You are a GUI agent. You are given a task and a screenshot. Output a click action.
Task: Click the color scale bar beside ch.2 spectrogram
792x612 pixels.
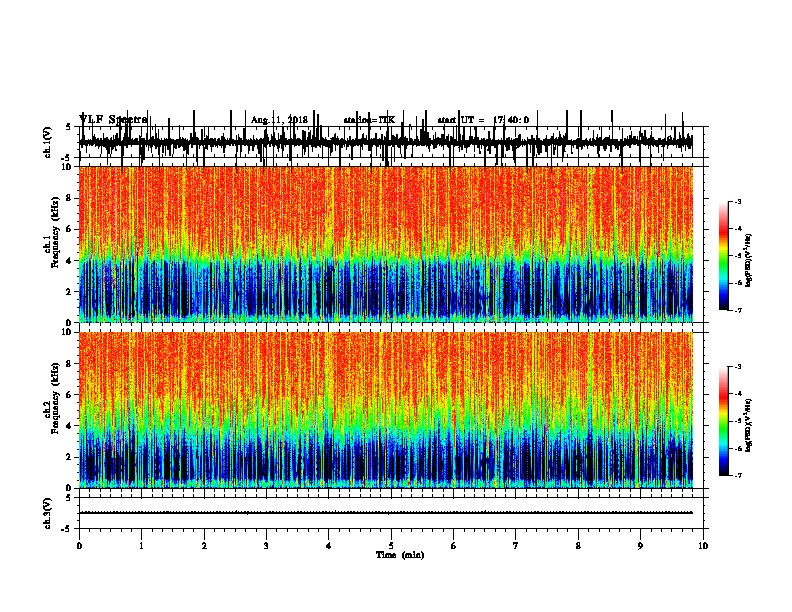click(724, 421)
